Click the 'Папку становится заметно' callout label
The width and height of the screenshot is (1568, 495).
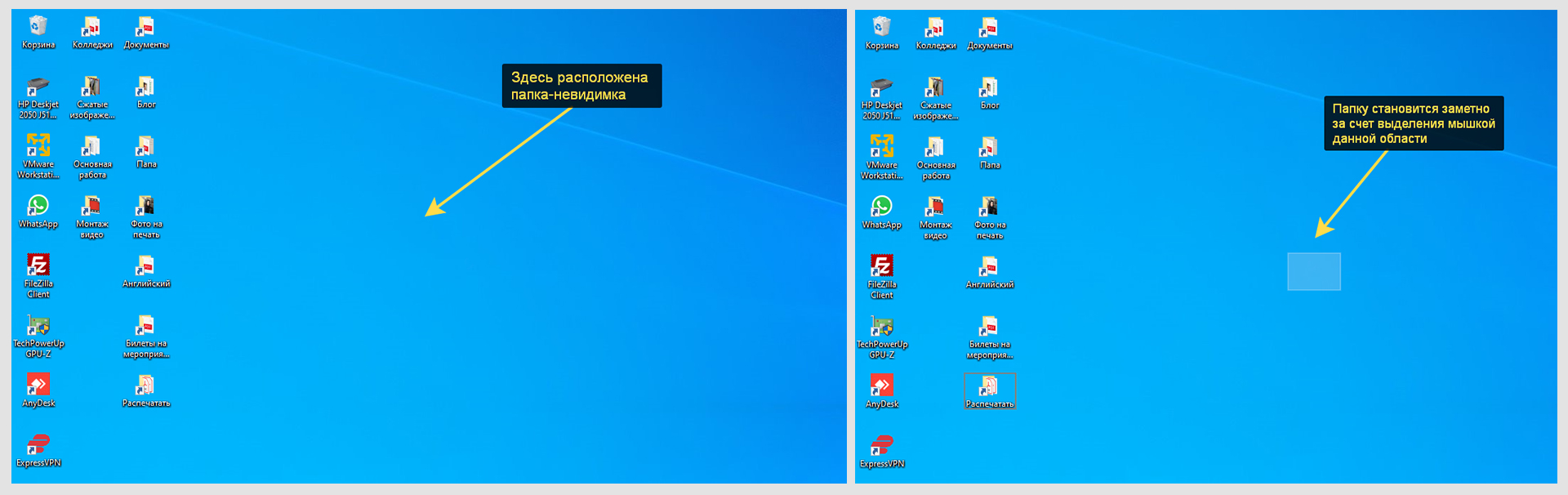point(1413,123)
